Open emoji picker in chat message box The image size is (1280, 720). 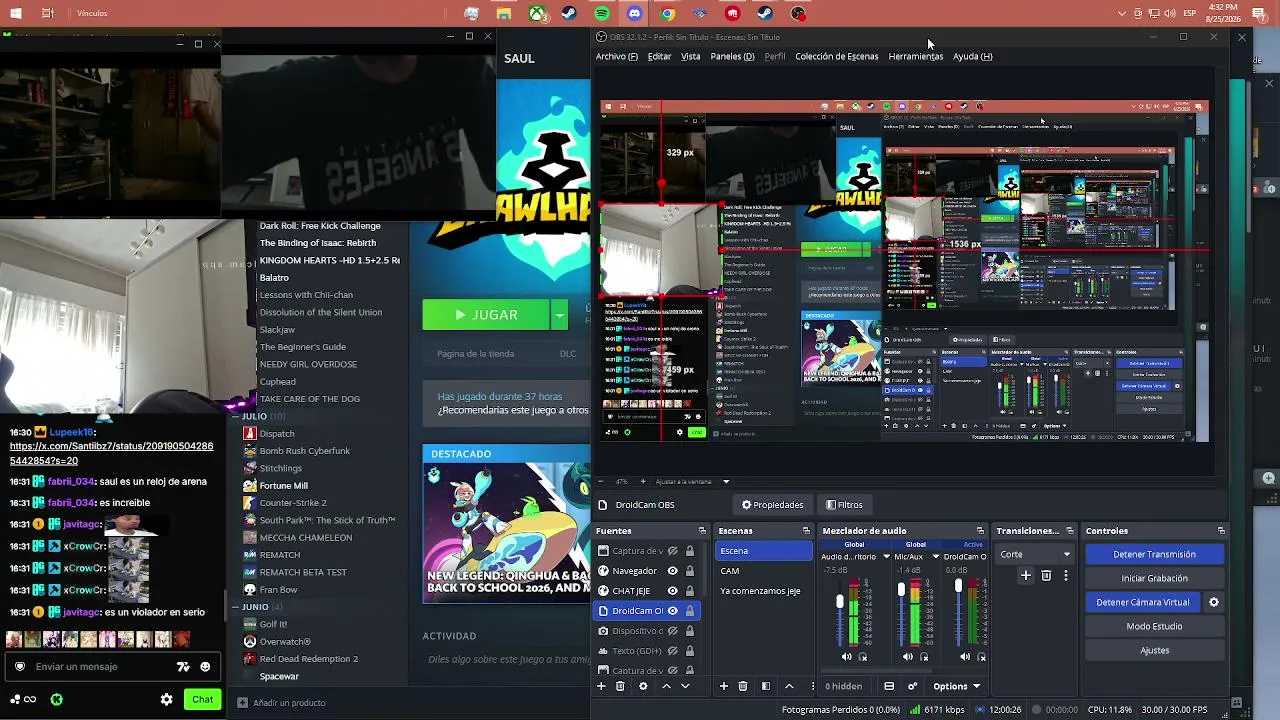(205, 667)
